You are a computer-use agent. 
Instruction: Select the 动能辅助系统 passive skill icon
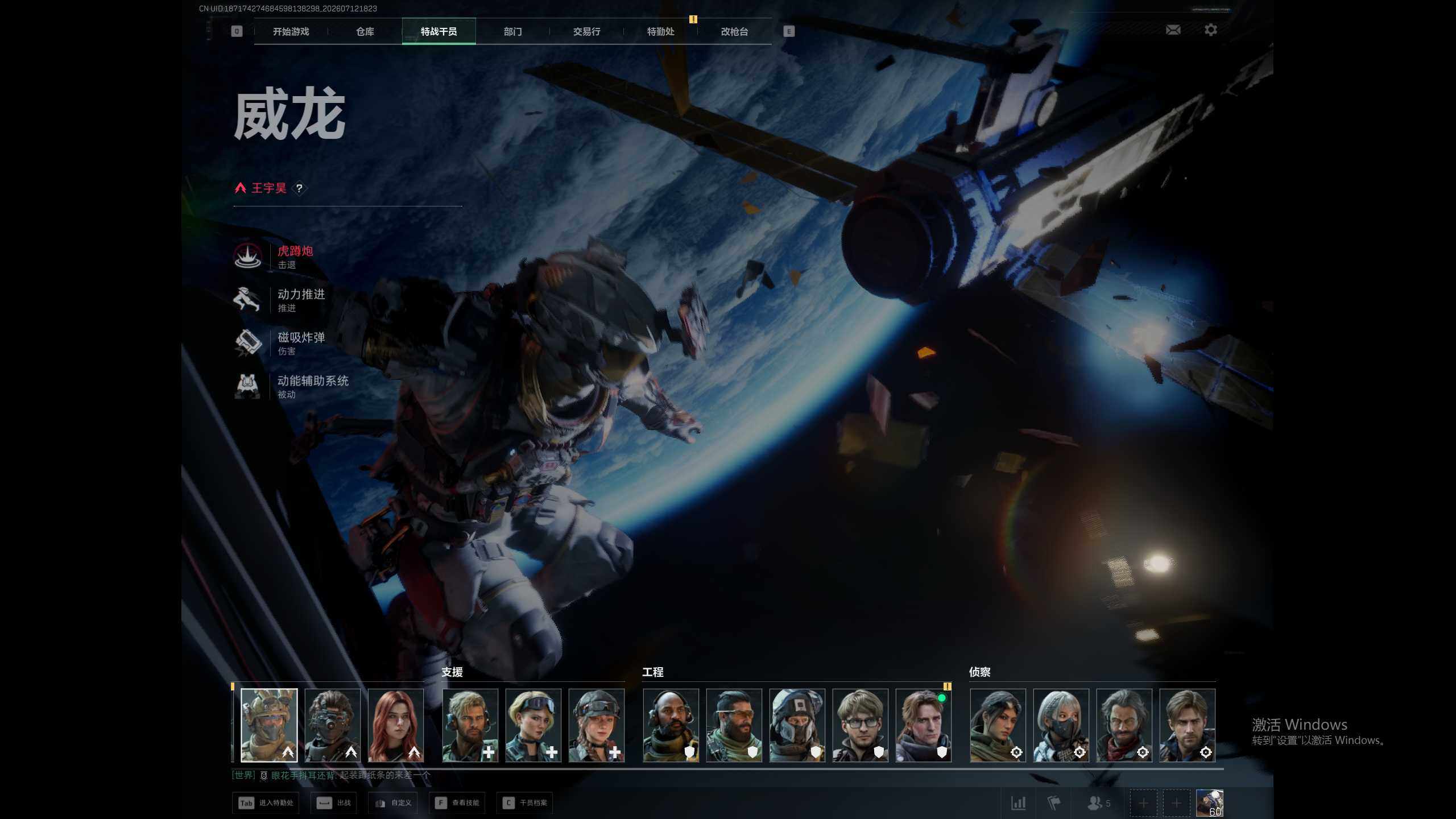pos(247,386)
